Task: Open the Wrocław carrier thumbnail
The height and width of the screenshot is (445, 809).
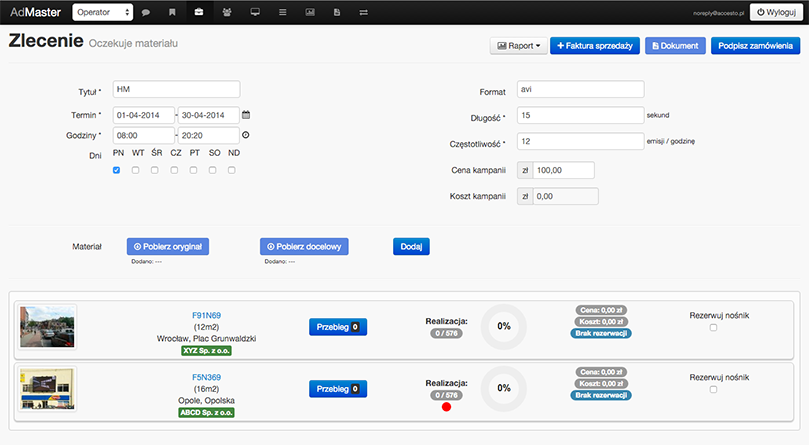Action: click(47, 327)
